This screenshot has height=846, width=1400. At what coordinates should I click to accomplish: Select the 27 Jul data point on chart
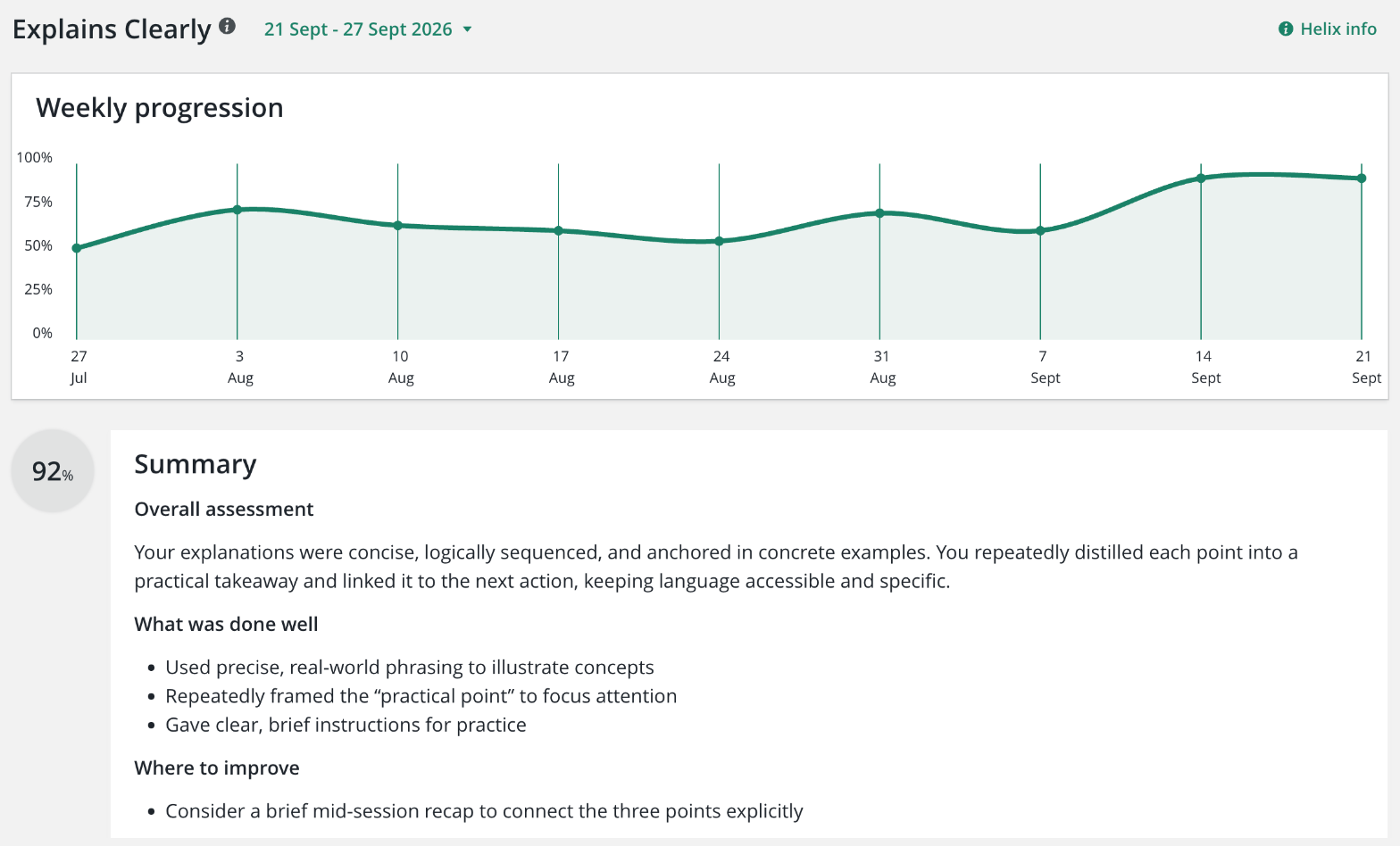pos(77,248)
